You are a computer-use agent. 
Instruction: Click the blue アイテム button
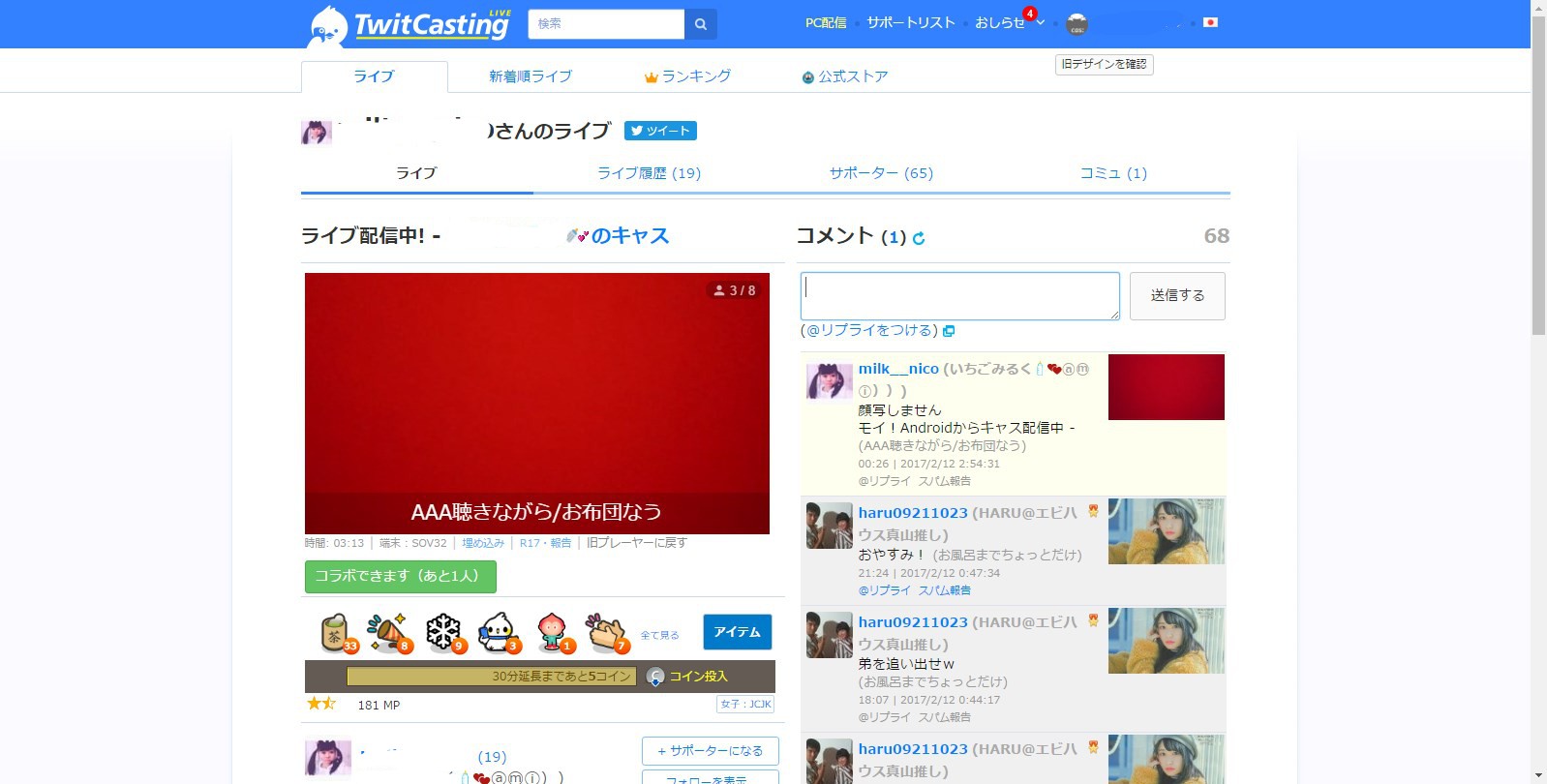[x=737, y=632]
